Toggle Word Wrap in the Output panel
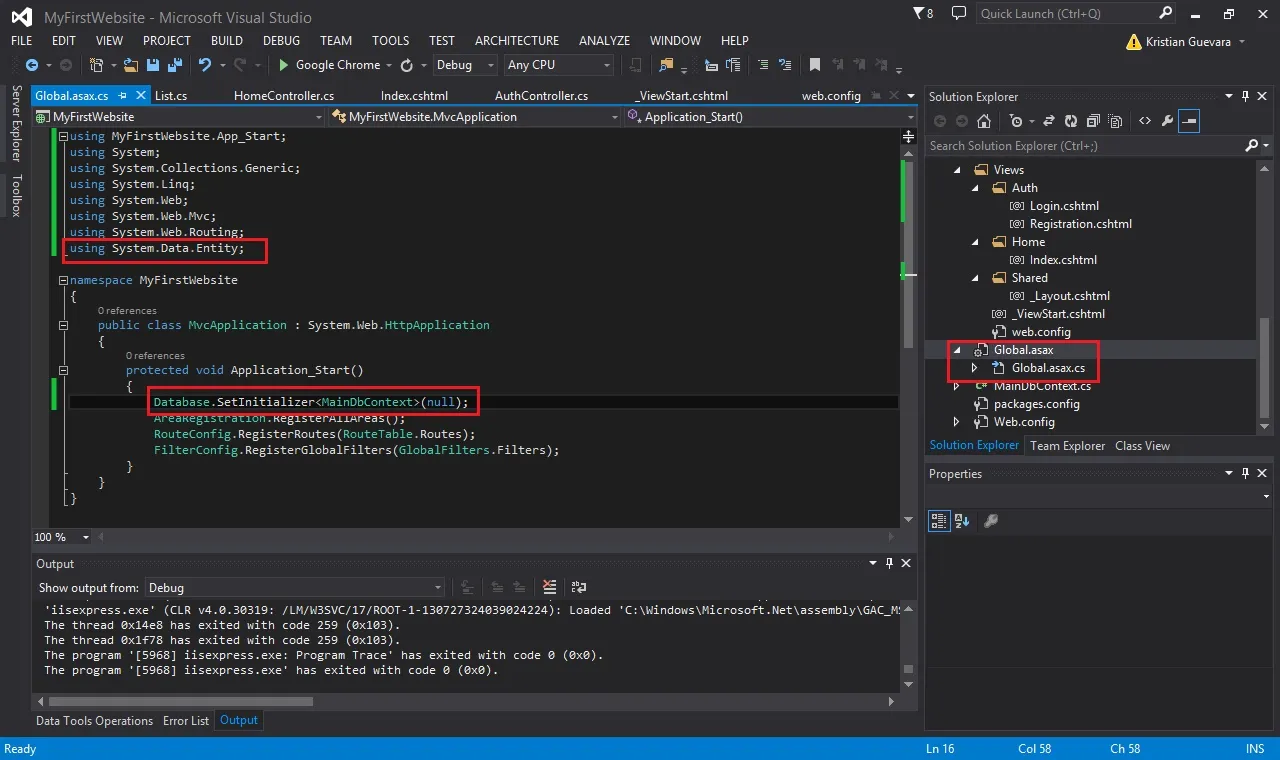The image size is (1280, 760). pos(578,587)
